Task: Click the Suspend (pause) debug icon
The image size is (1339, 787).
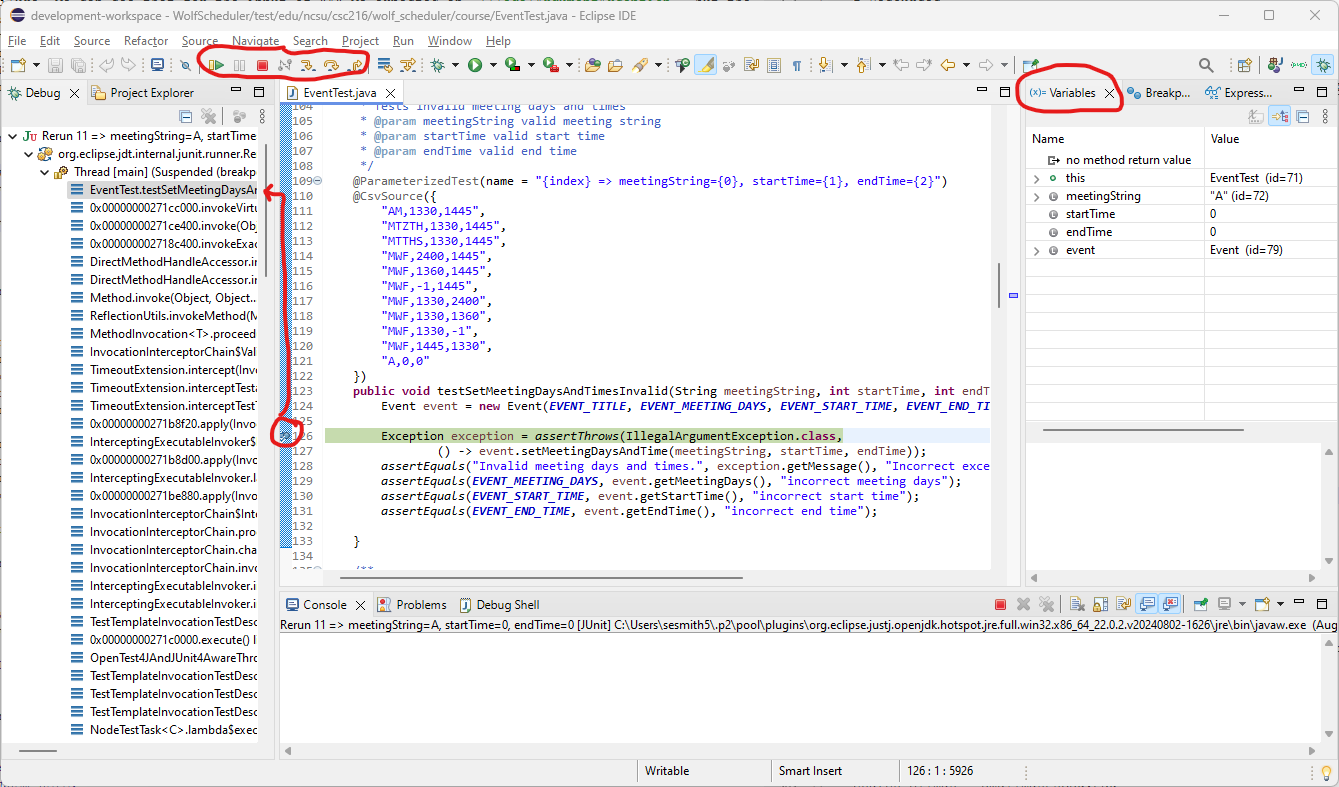Action: 239,64
